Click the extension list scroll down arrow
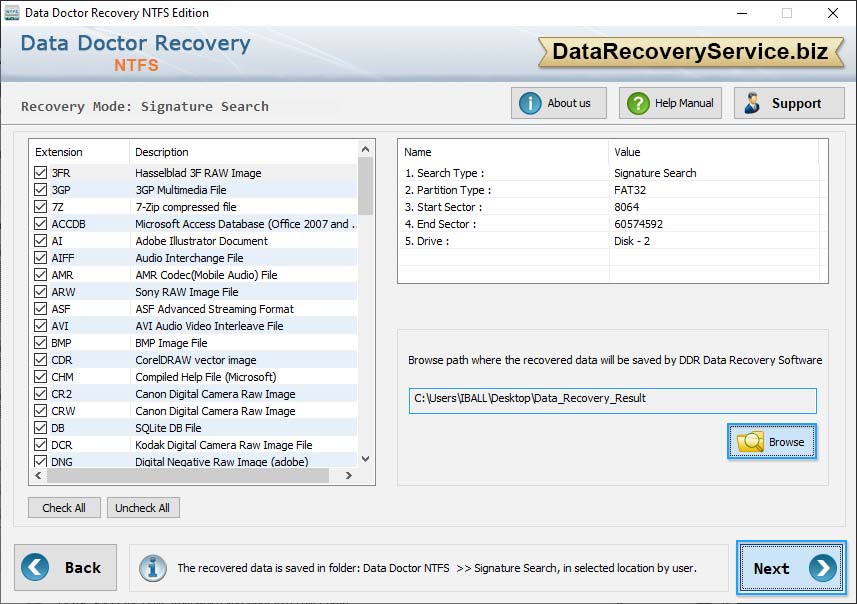Screen dimensions: 857x604 [x=366, y=459]
